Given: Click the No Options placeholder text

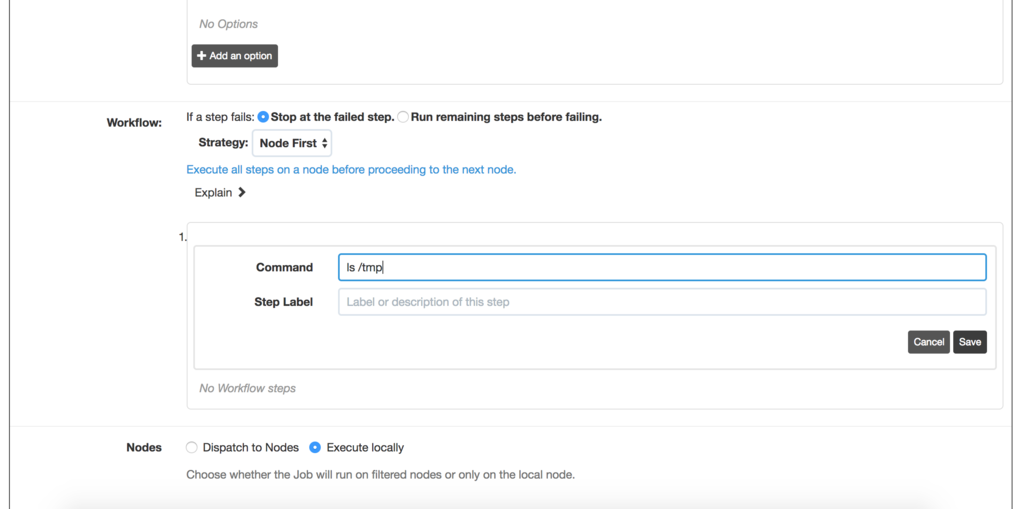Looking at the screenshot, I should [228, 24].
